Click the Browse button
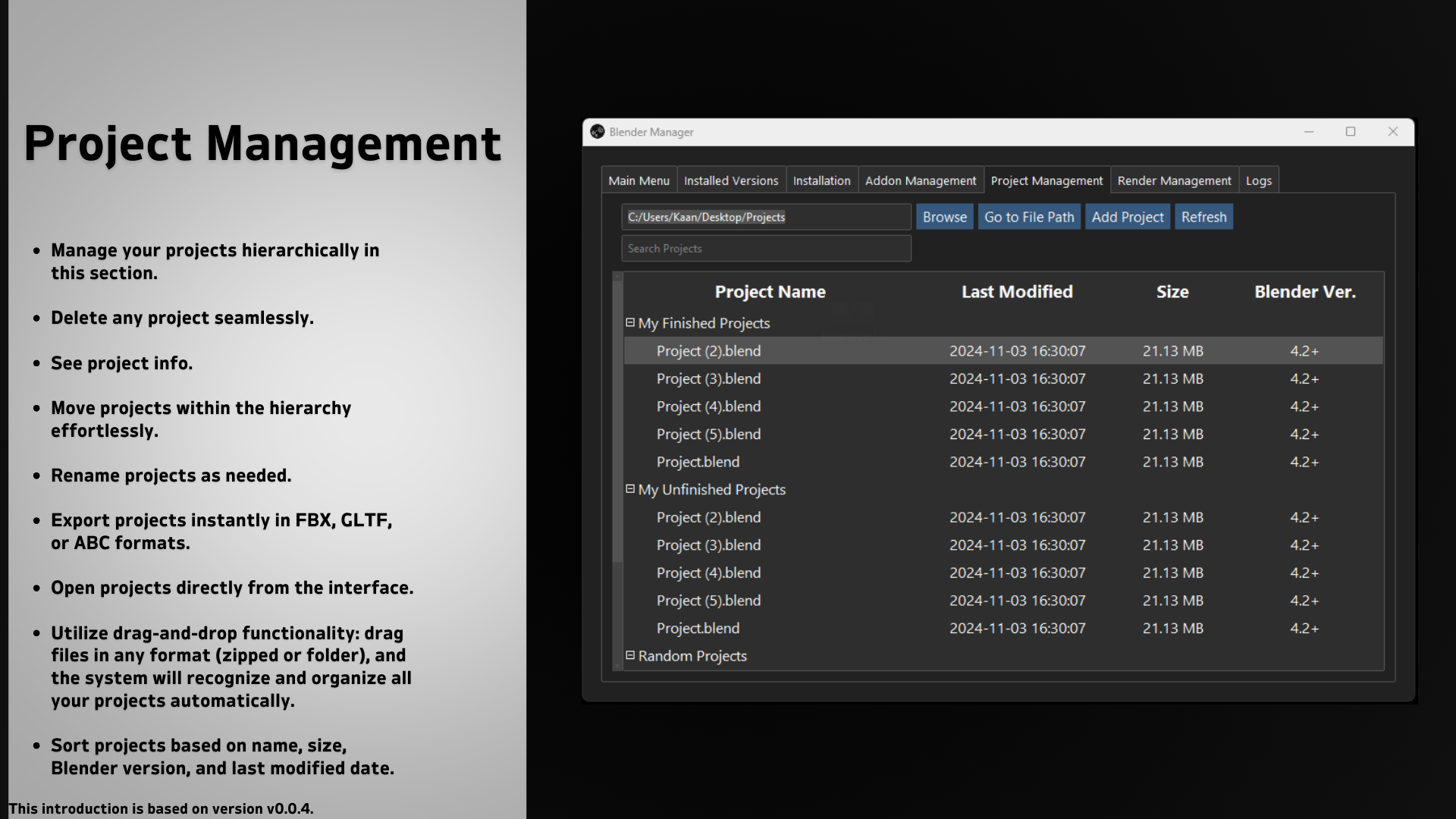 (944, 217)
